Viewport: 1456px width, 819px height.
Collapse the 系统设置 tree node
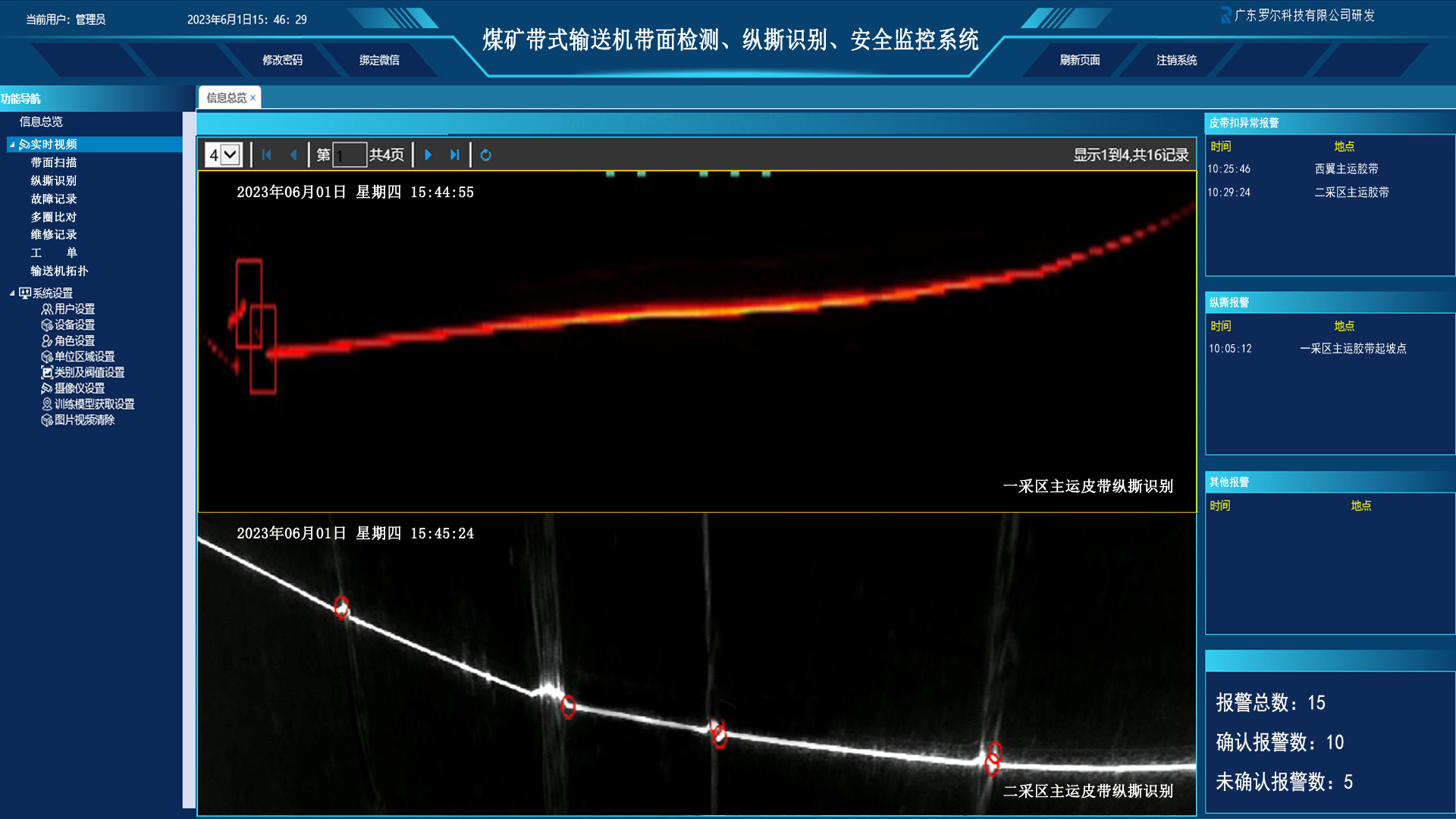pyautogui.click(x=11, y=293)
